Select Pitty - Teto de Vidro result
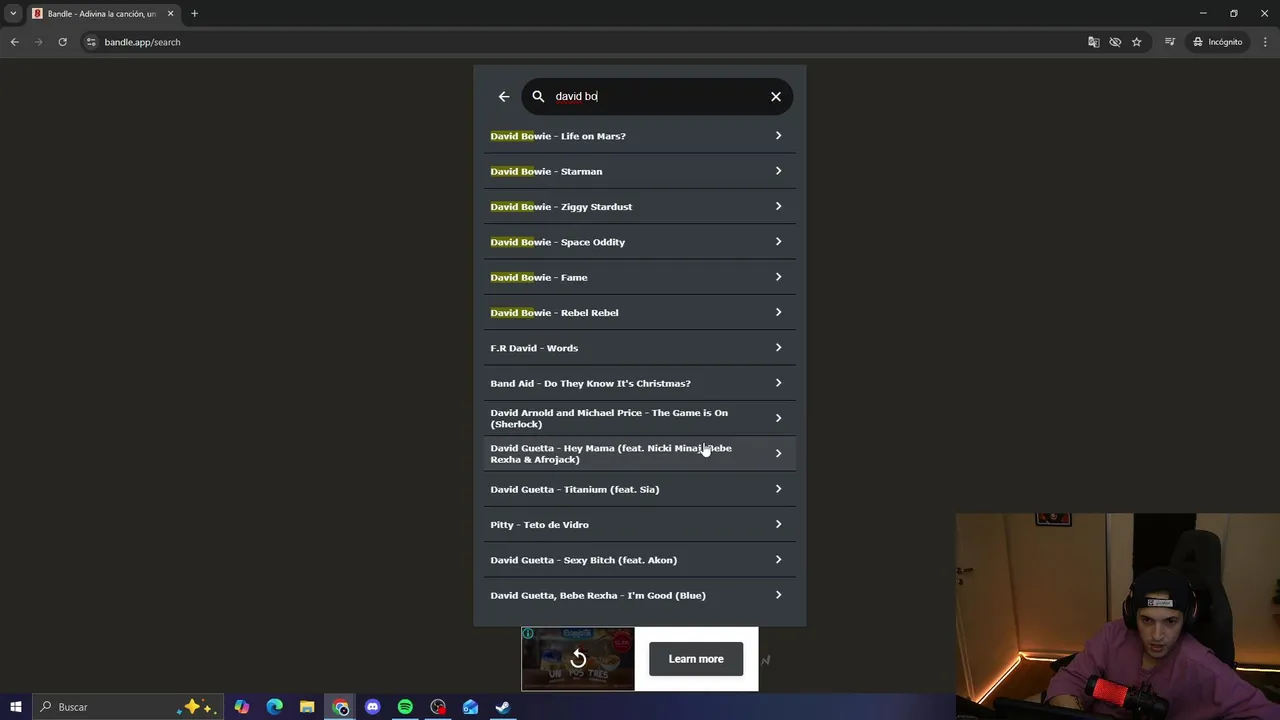Image resolution: width=1280 pixels, height=720 pixels. (640, 524)
